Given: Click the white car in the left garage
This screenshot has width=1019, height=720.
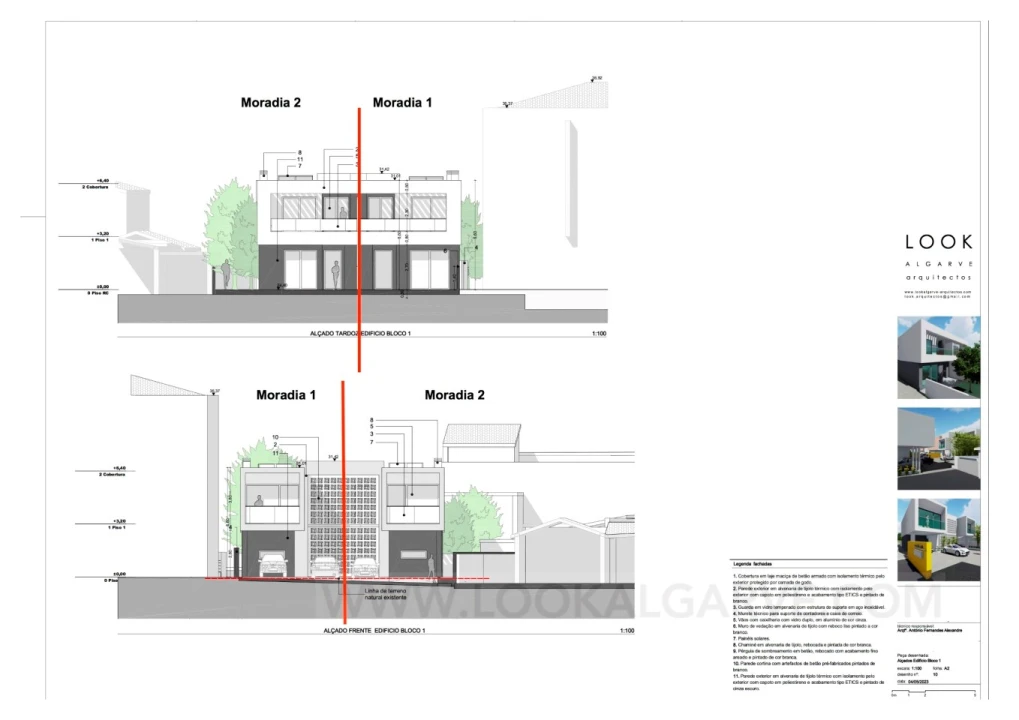Looking at the screenshot, I should coord(272,567).
